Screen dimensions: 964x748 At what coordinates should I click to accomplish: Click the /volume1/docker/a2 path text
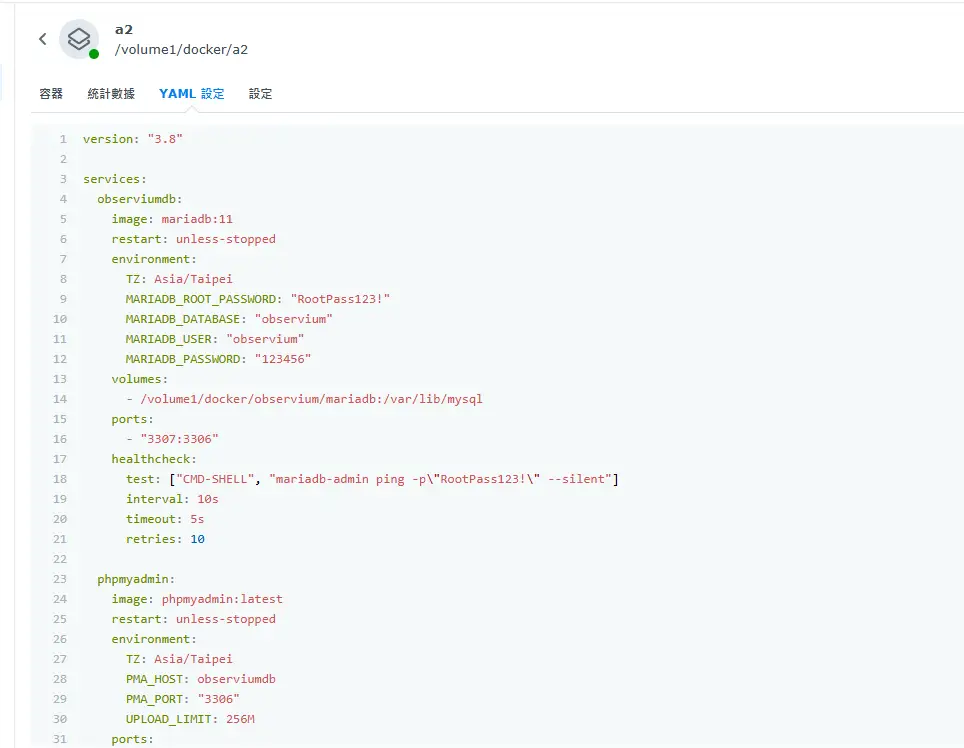(181, 50)
